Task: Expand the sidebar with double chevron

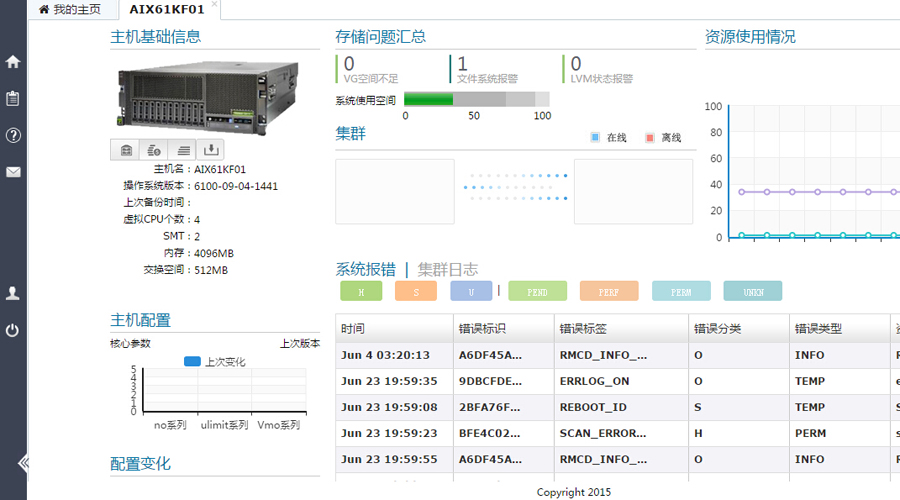Action: [x=22, y=462]
